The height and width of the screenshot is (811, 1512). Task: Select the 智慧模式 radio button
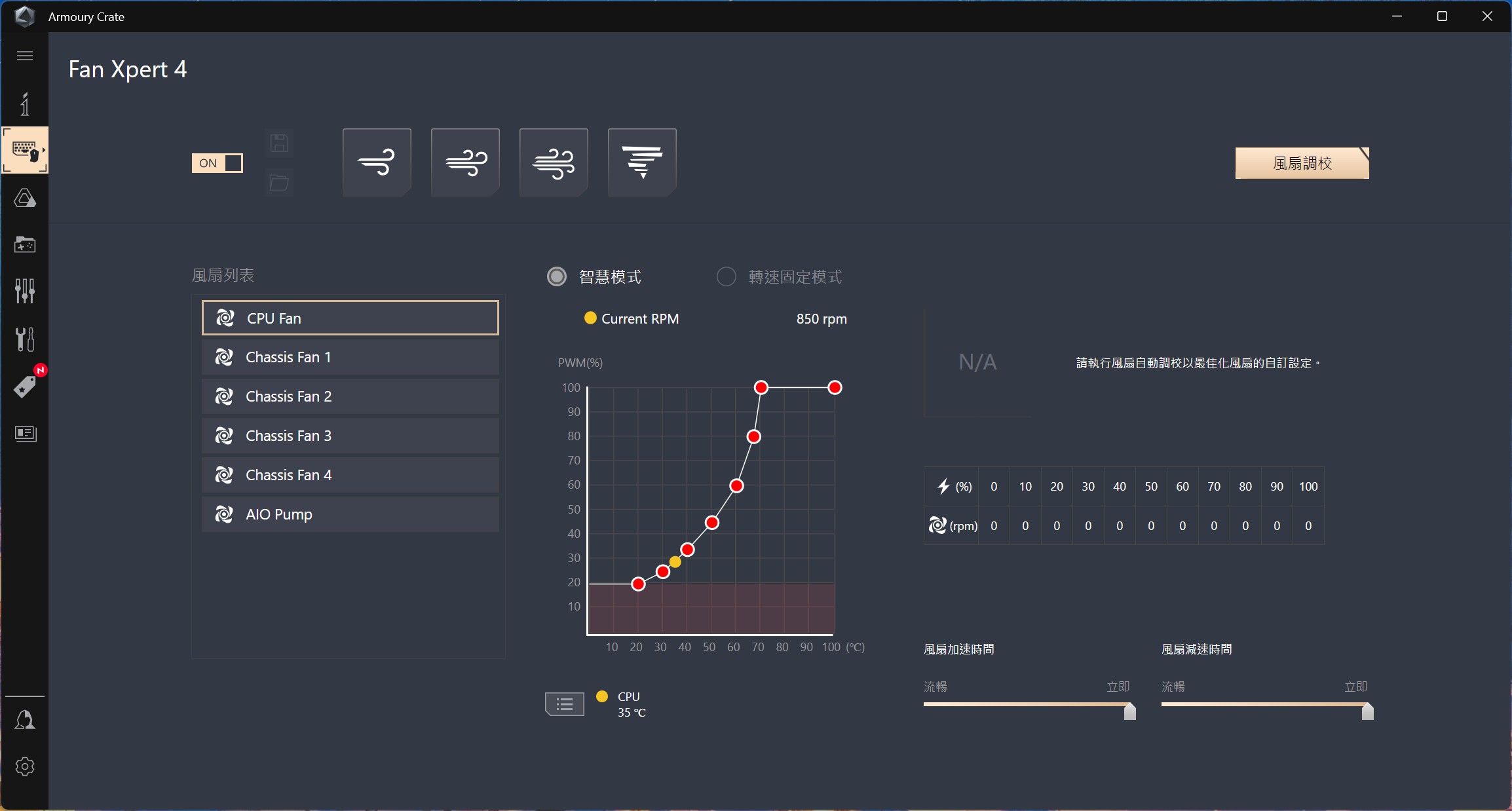[557, 276]
